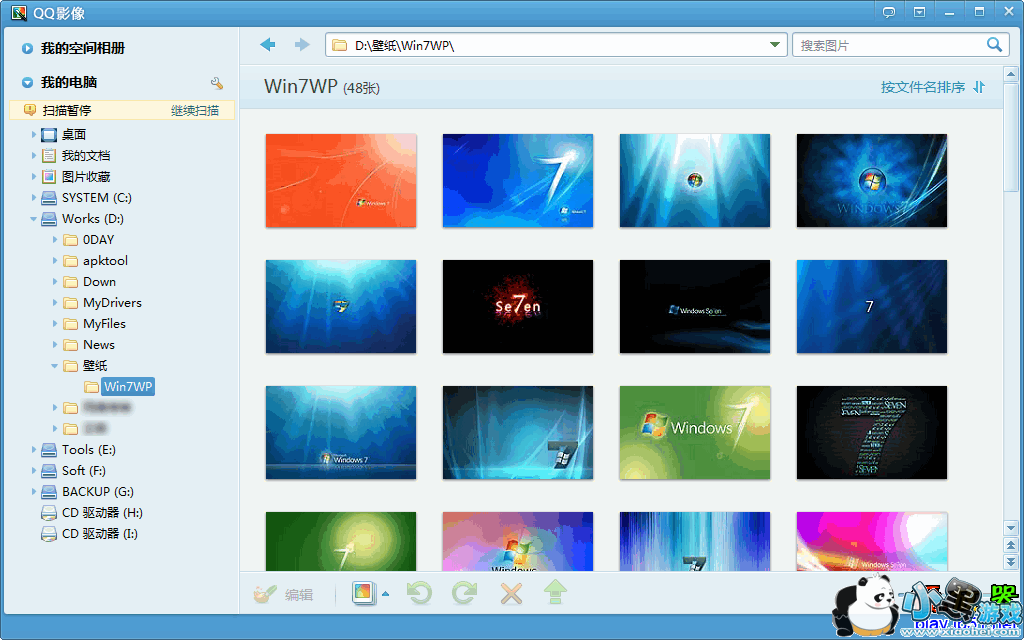Select the black SEVEN text-art thumbnail
1024x640 pixels.
point(872,432)
